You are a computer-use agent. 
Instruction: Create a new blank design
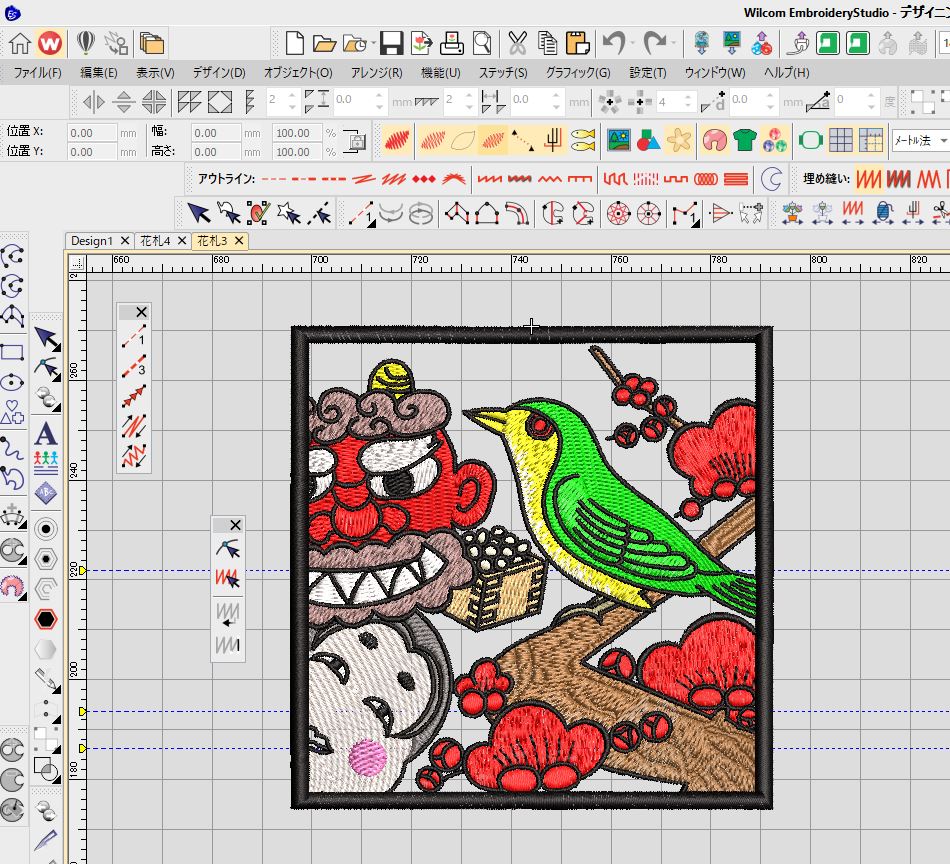[x=294, y=44]
